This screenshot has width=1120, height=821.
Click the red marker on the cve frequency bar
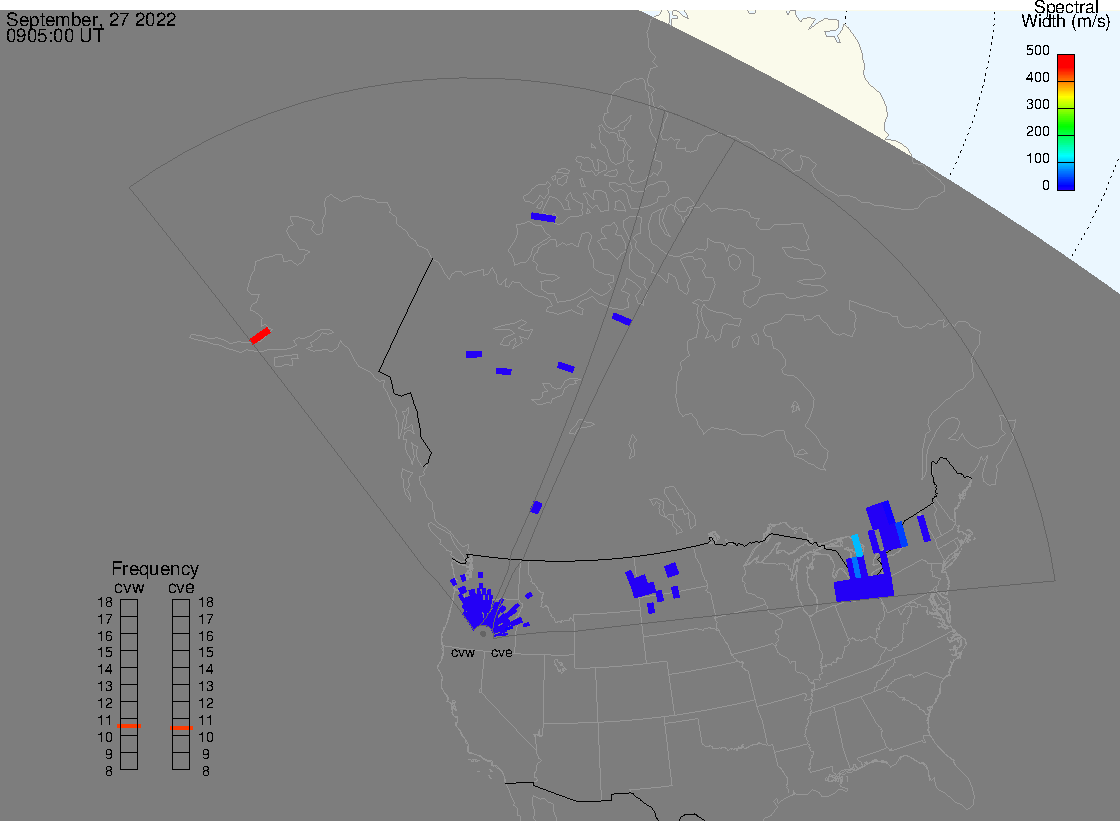pyautogui.click(x=181, y=728)
